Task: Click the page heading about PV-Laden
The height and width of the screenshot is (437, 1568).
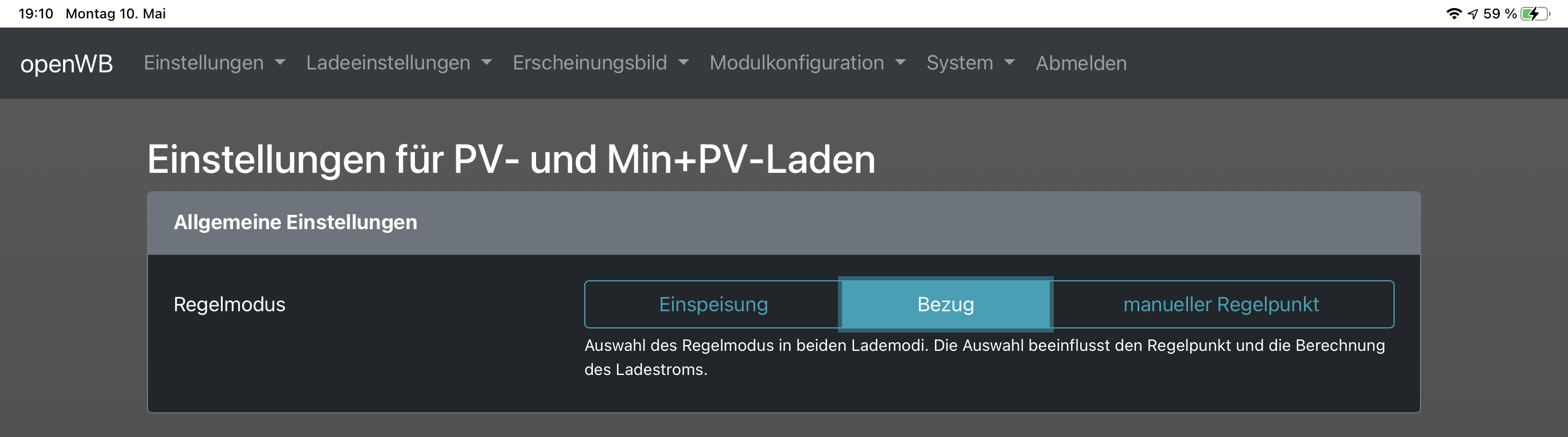Action: 511,160
